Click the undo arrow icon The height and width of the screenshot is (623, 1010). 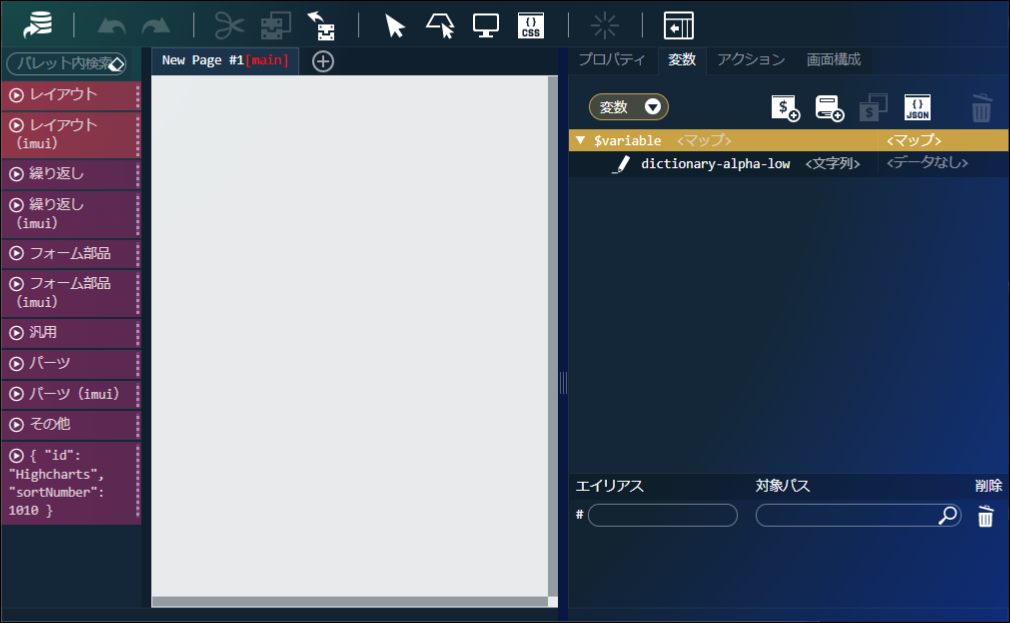tap(111, 26)
